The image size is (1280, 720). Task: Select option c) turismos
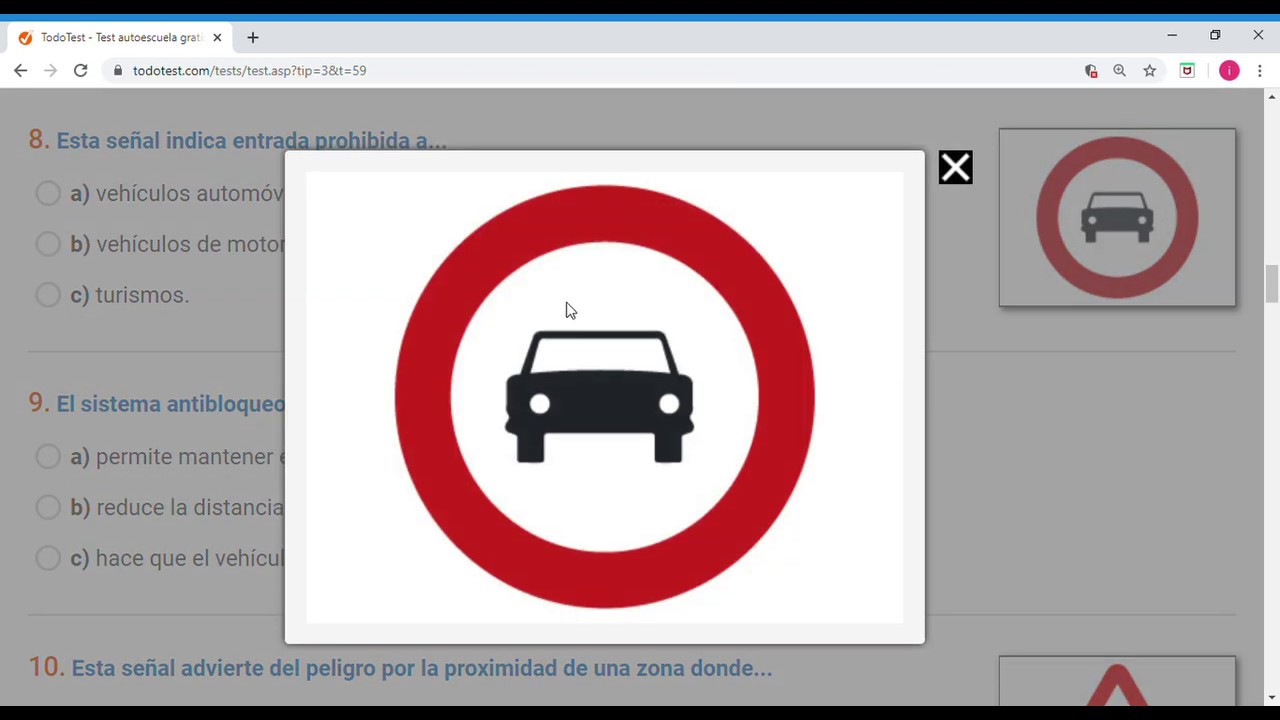tap(48, 295)
